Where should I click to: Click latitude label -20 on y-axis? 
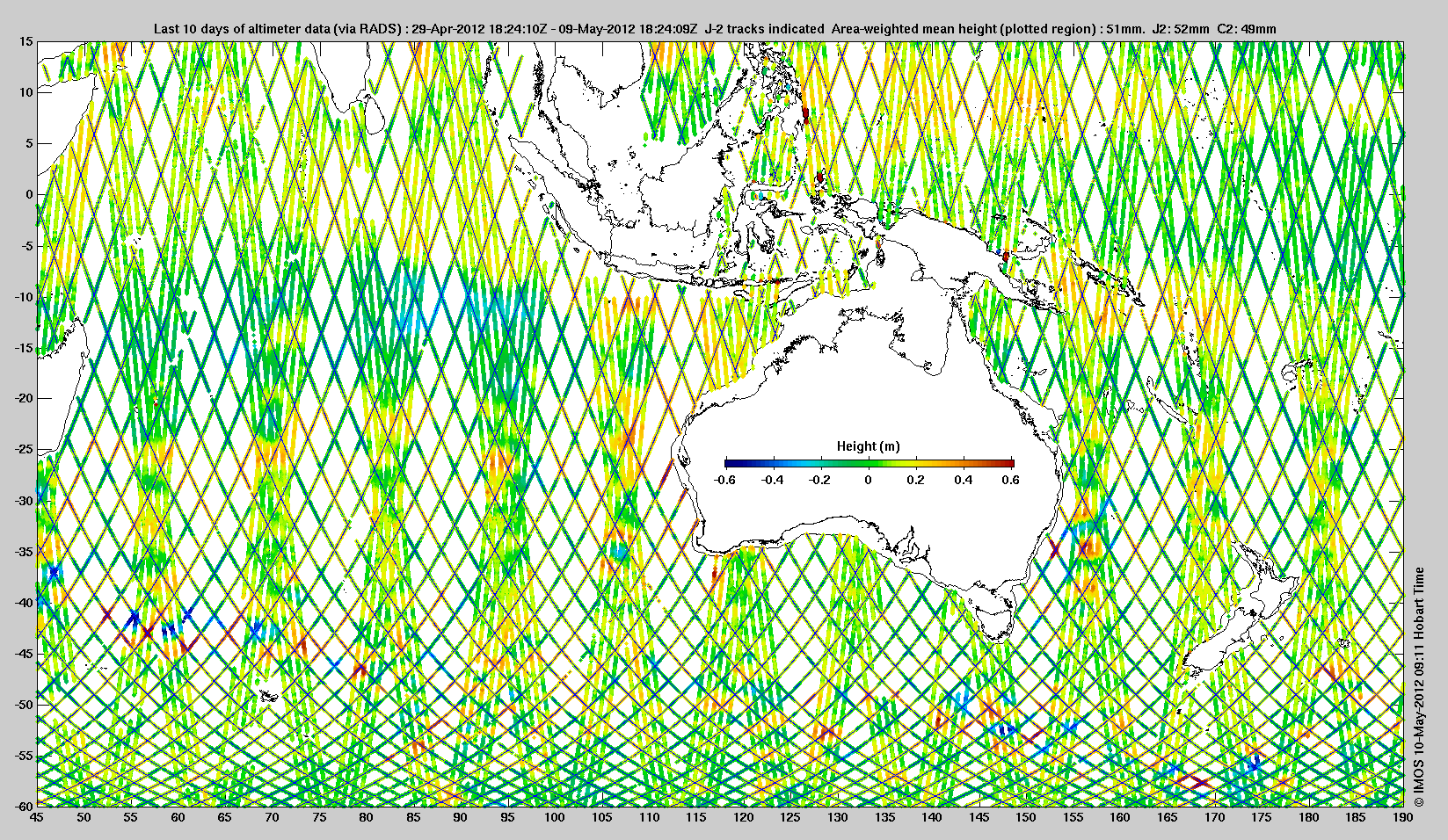coord(24,398)
